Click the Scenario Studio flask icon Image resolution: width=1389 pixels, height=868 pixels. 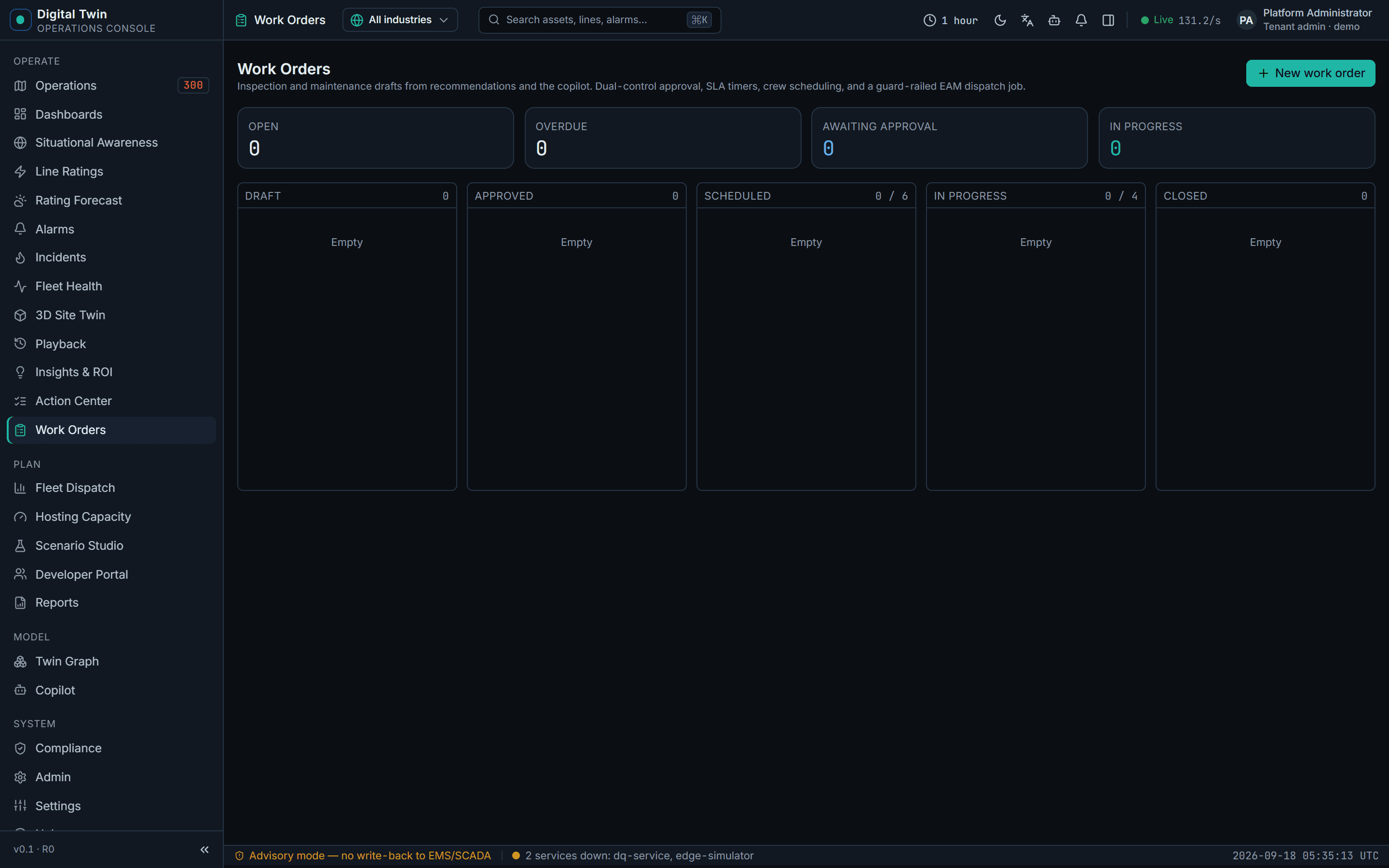coord(20,545)
